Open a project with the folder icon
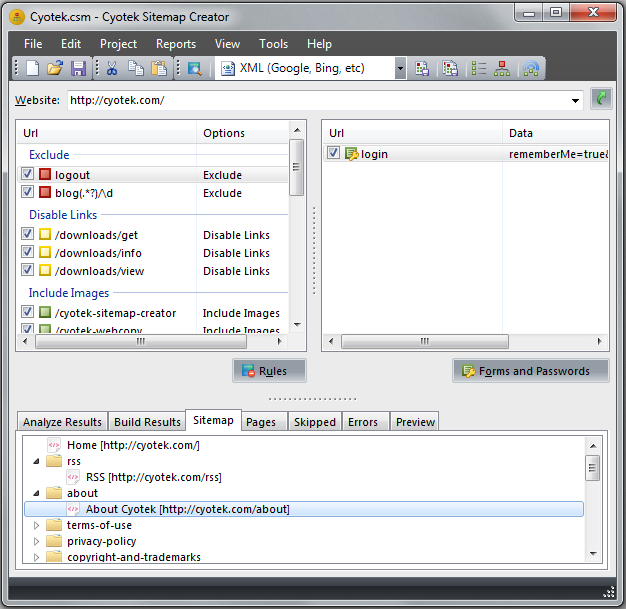The width and height of the screenshot is (626, 609). [55, 68]
